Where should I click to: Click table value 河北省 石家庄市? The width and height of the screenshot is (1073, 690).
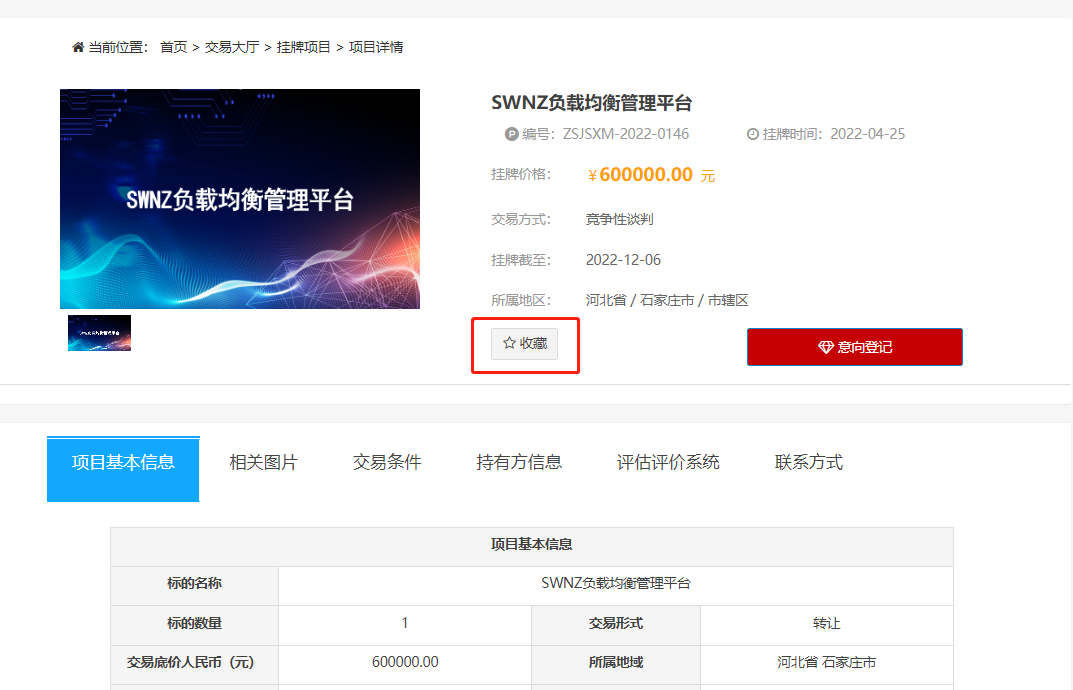pyautogui.click(x=827, y=662)
